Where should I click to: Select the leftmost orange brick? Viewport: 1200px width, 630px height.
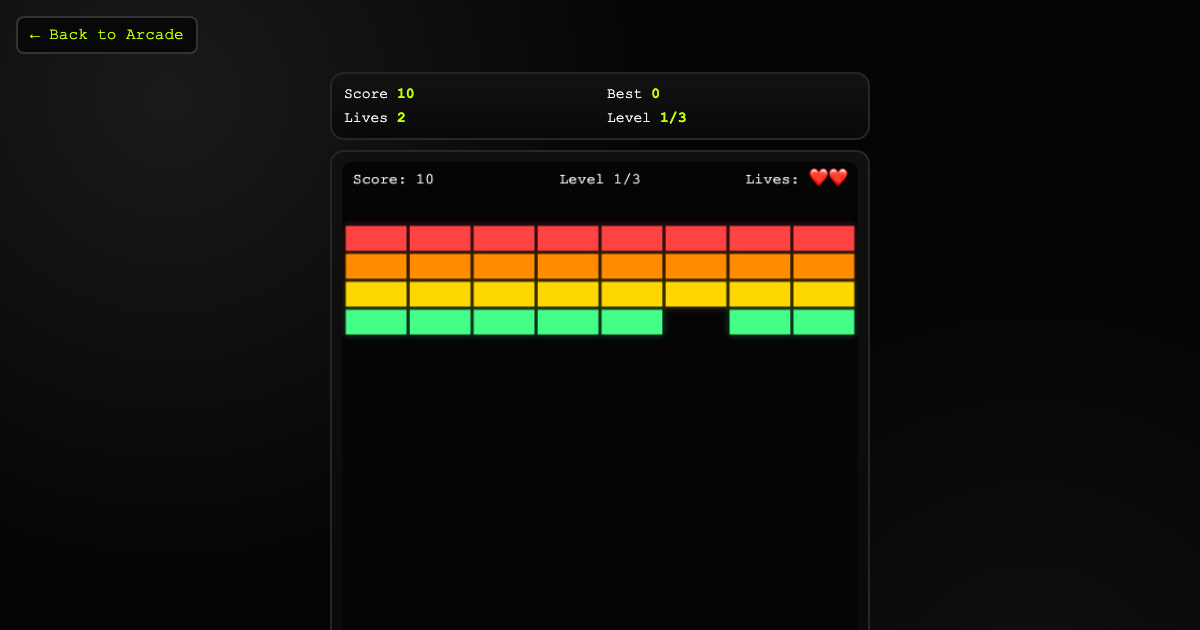pos(376,266)
